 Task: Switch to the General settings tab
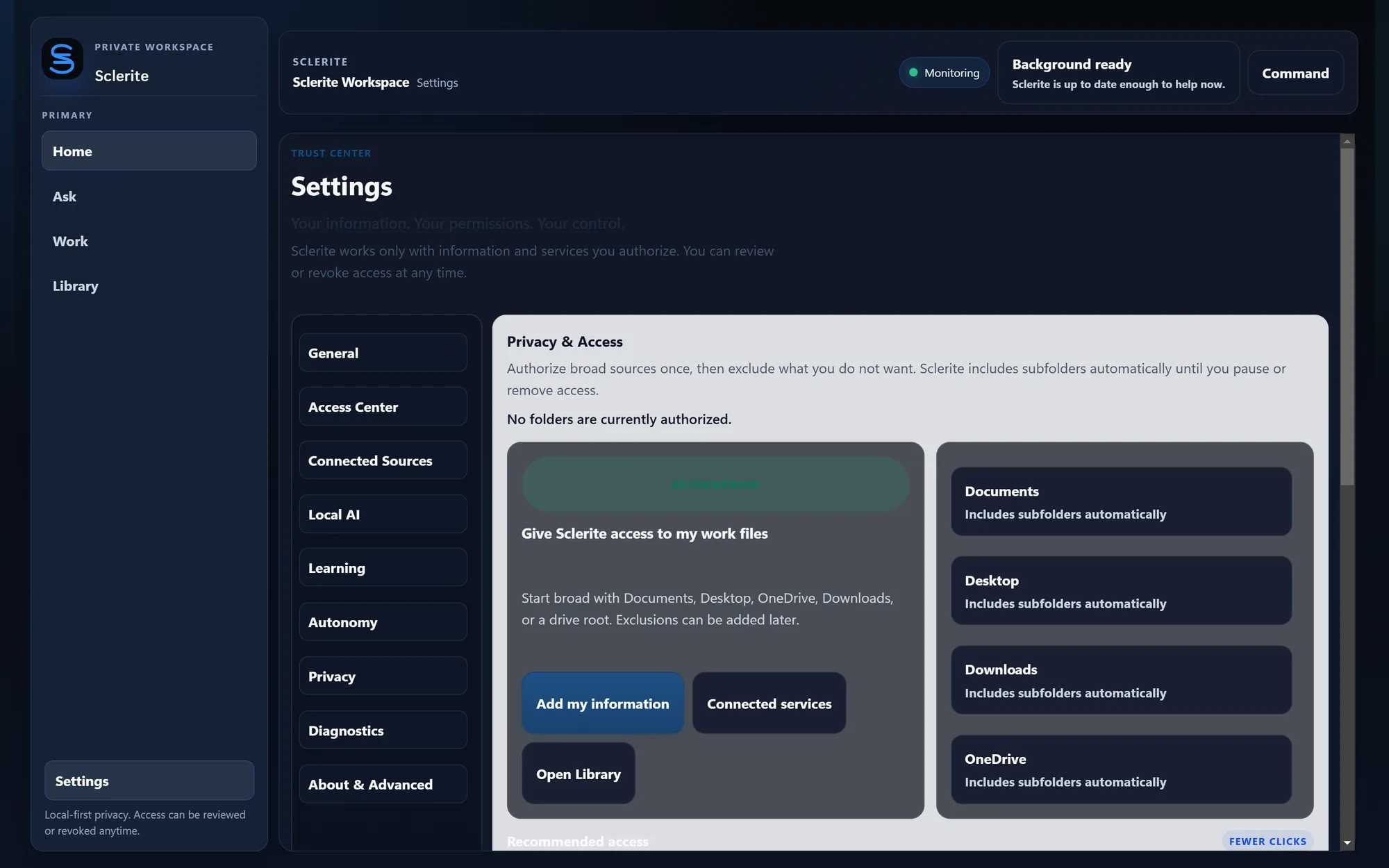[x=383, y=353]
